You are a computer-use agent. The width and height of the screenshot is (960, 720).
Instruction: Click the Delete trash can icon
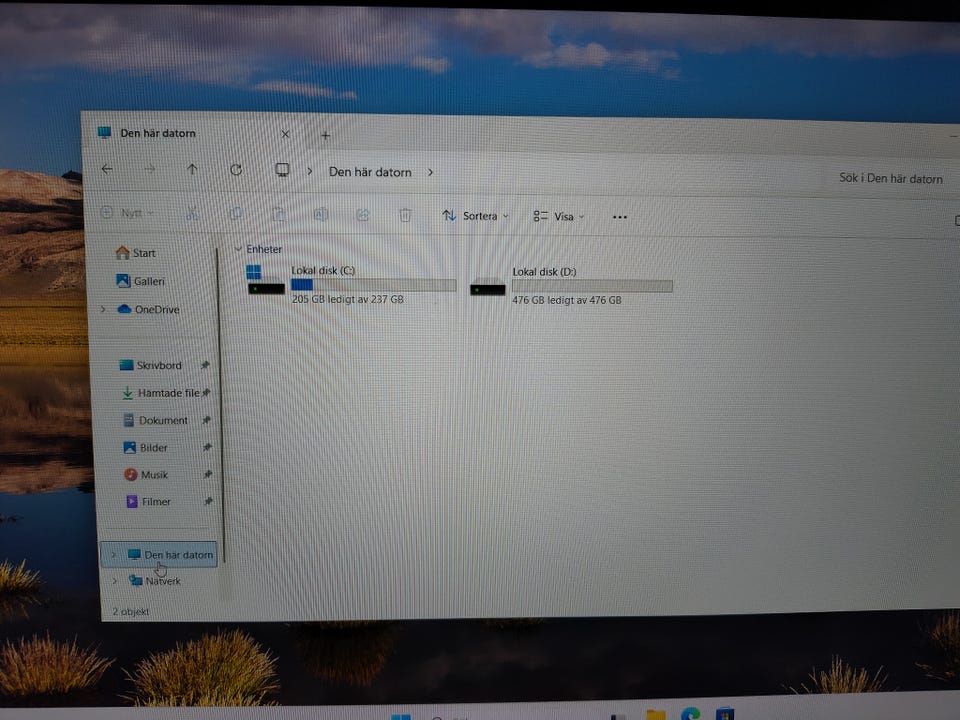405,215
